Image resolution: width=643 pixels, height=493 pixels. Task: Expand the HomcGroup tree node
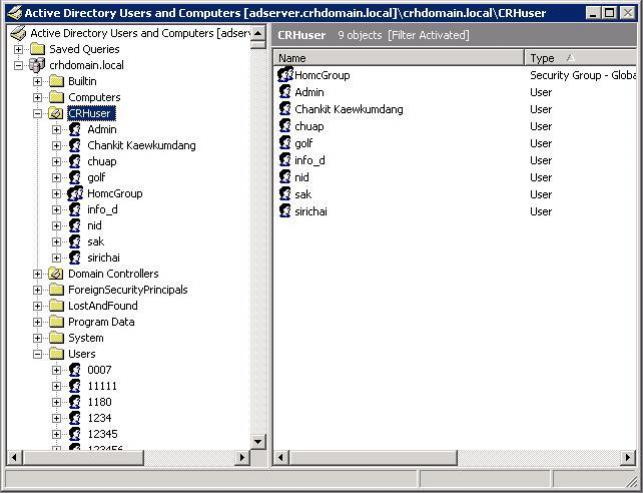coord(56,194)
